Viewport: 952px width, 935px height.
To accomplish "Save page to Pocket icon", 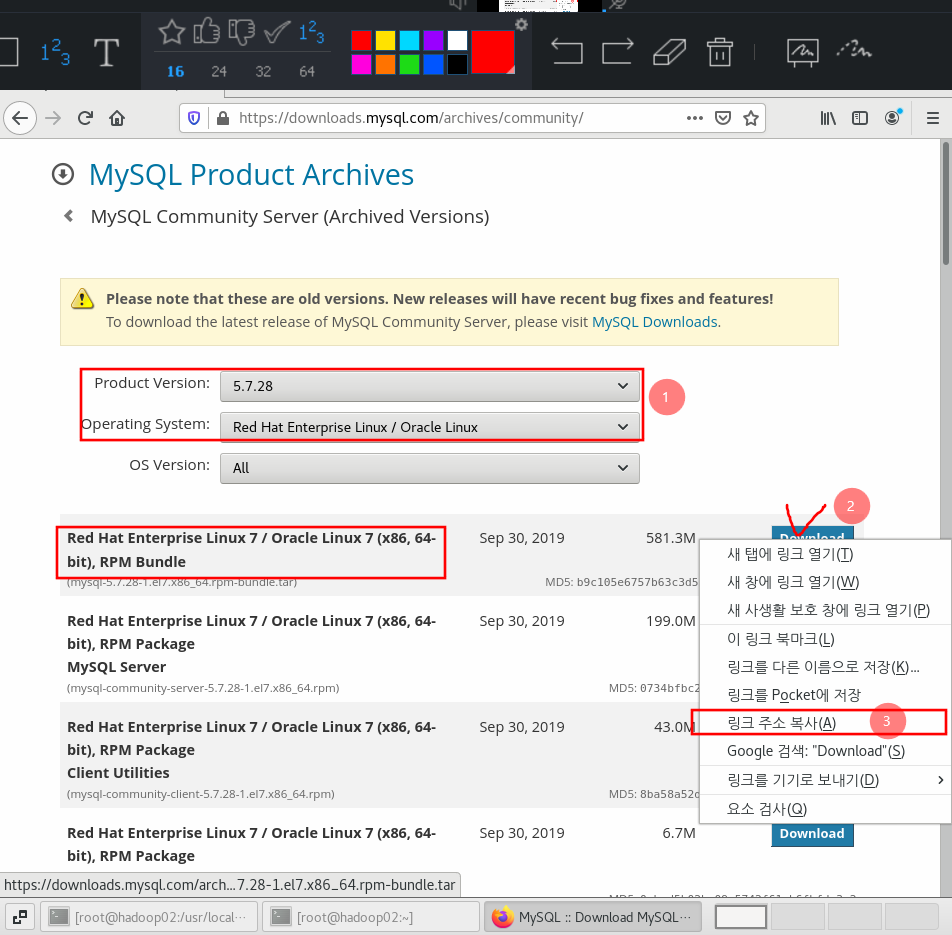I will click(722, 118).
